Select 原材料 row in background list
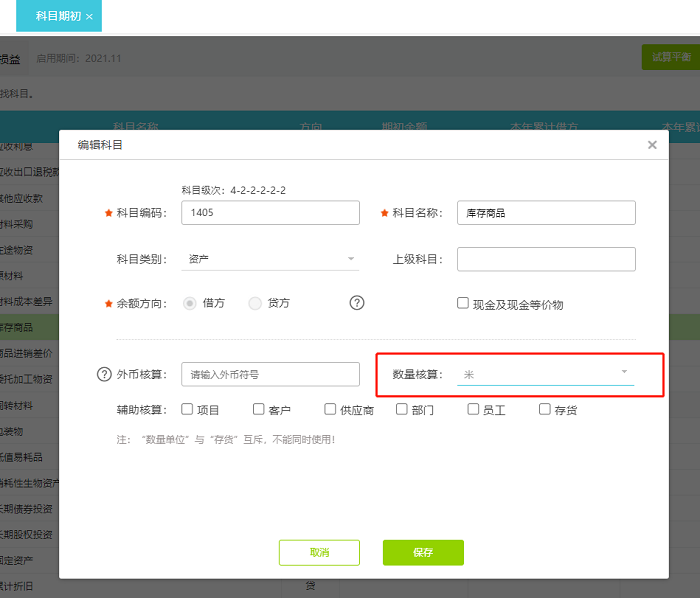 29,275
